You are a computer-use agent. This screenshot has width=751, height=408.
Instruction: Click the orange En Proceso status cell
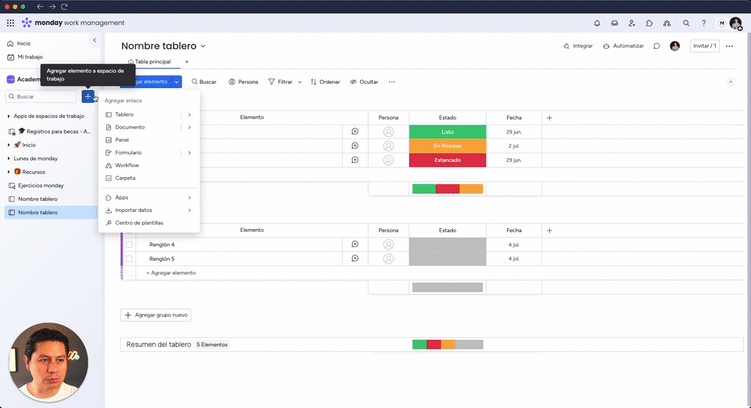click(x=447, y=146)
